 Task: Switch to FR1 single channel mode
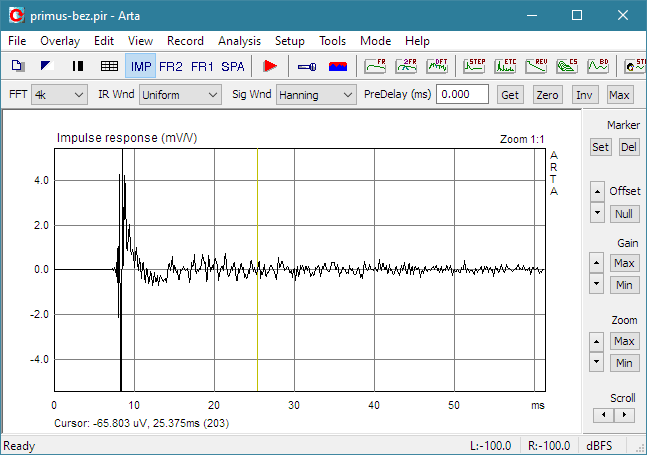202,66
